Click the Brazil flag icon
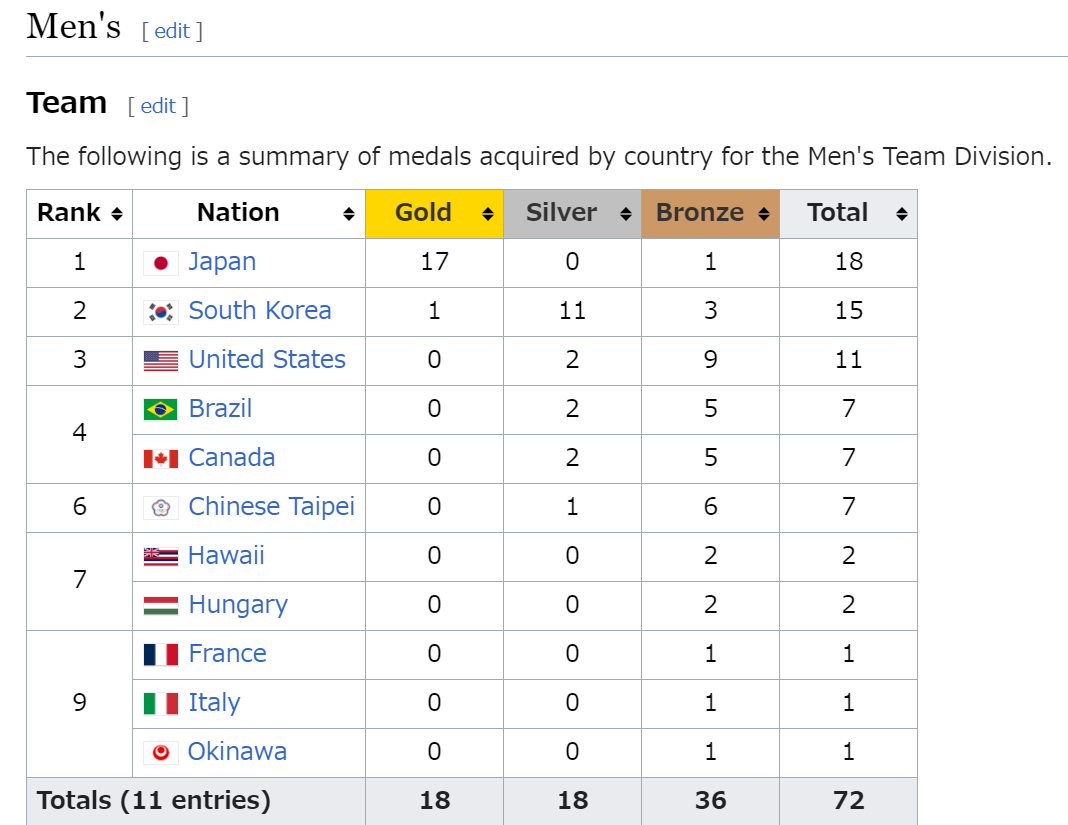The image size is (1068, 825). [x=161, y=410]
